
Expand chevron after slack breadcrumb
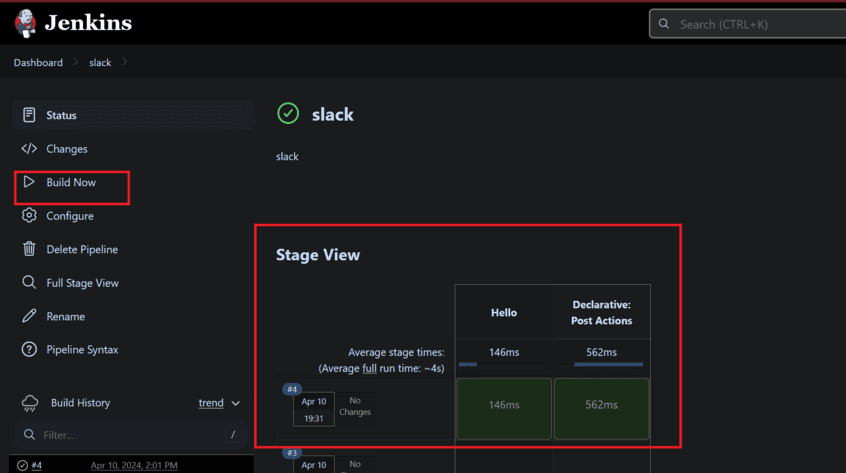tap(124, 62)
